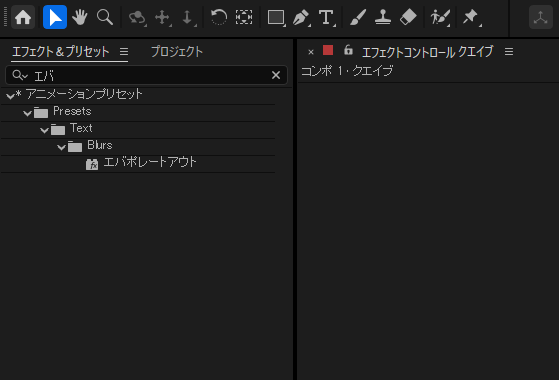
Task: Select the Hand tool
Action: pos(80,17)
